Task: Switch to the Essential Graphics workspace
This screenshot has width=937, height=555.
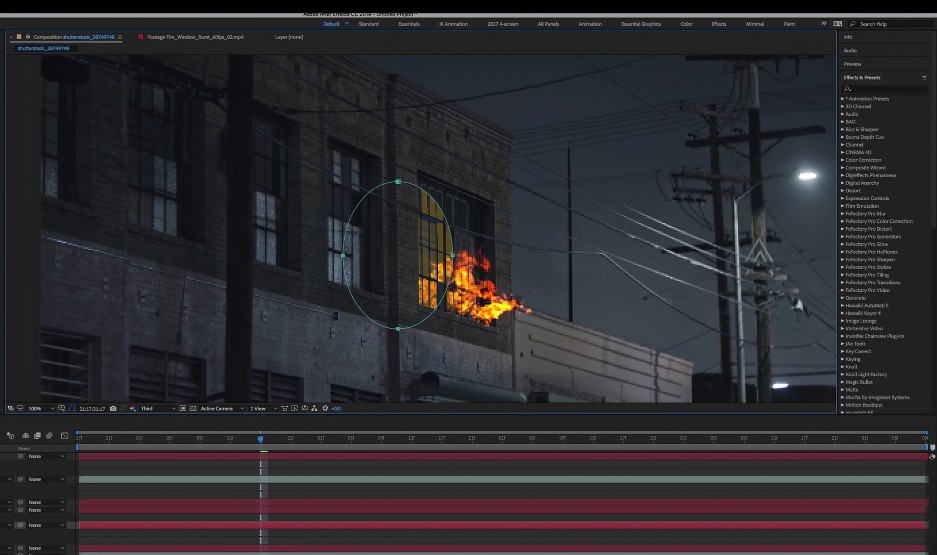Action: pos(641,24)
